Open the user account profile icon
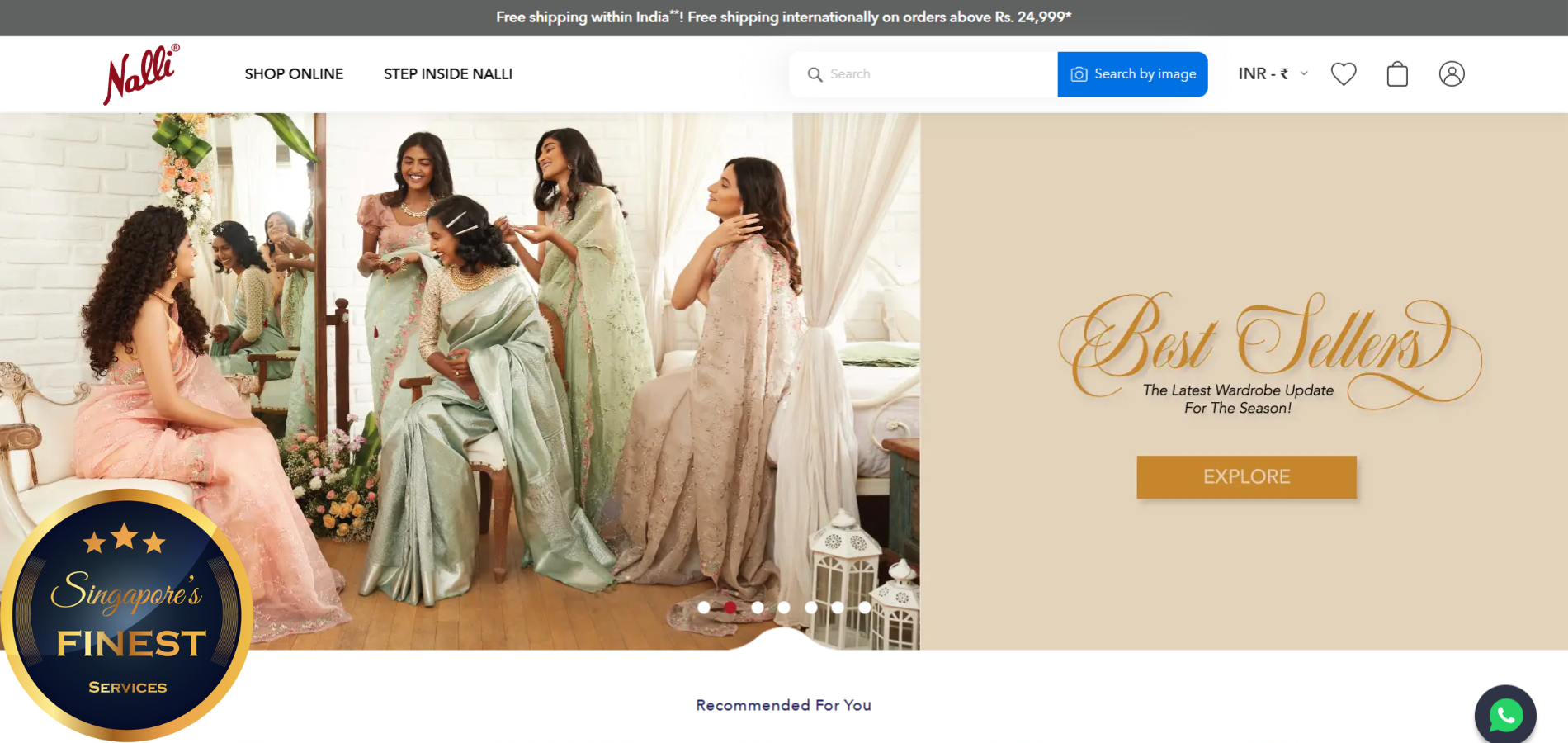 [1452, 74]
